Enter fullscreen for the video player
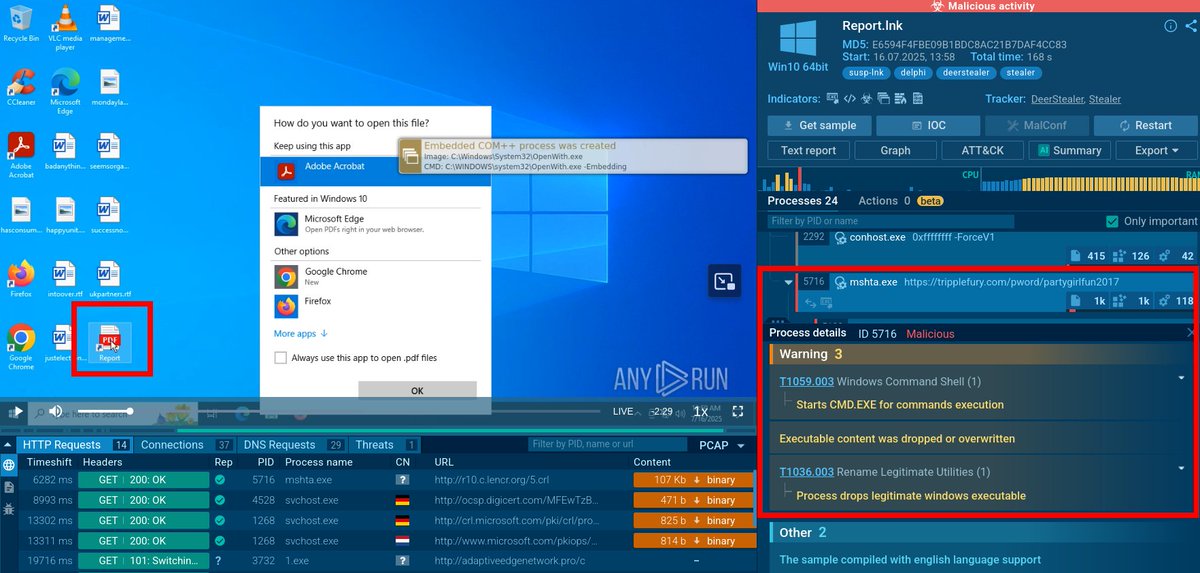This screenshot has width=1200, height=573. [738, 411]
